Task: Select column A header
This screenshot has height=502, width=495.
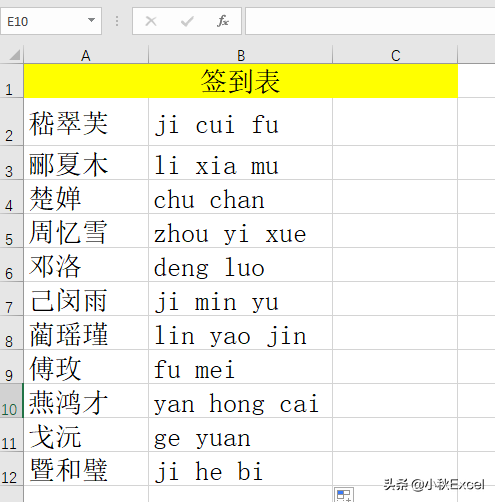Action: click(x=86, y=55)
